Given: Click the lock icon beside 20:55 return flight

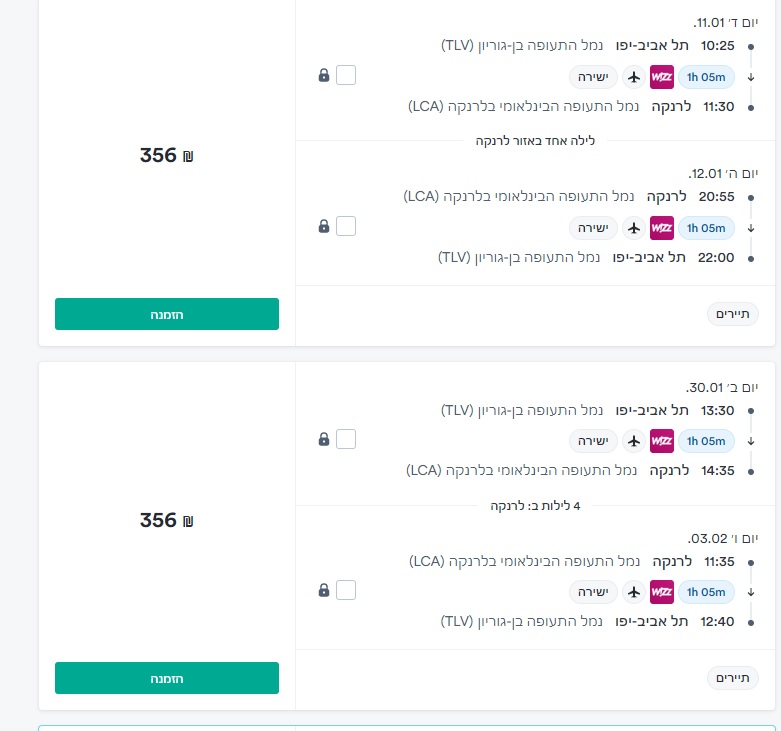Looking at the screenshot, I should [x=323, y=226].
